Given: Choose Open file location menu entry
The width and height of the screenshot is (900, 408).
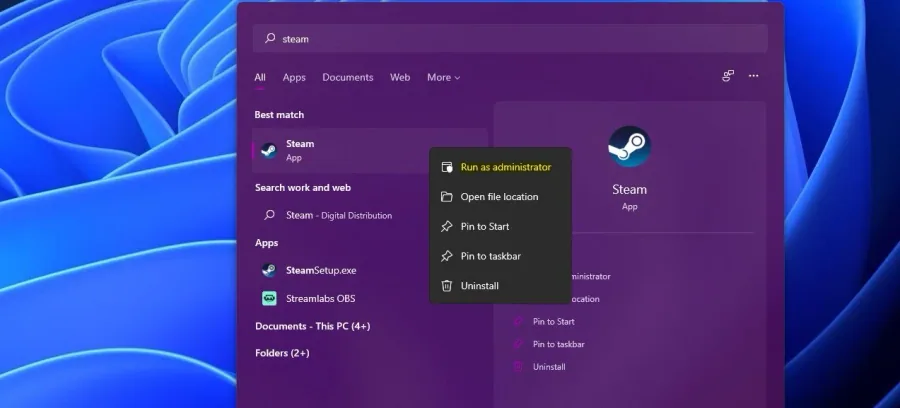Looking at the screenshot, I should pyautogui.click(x=501, y=197).
